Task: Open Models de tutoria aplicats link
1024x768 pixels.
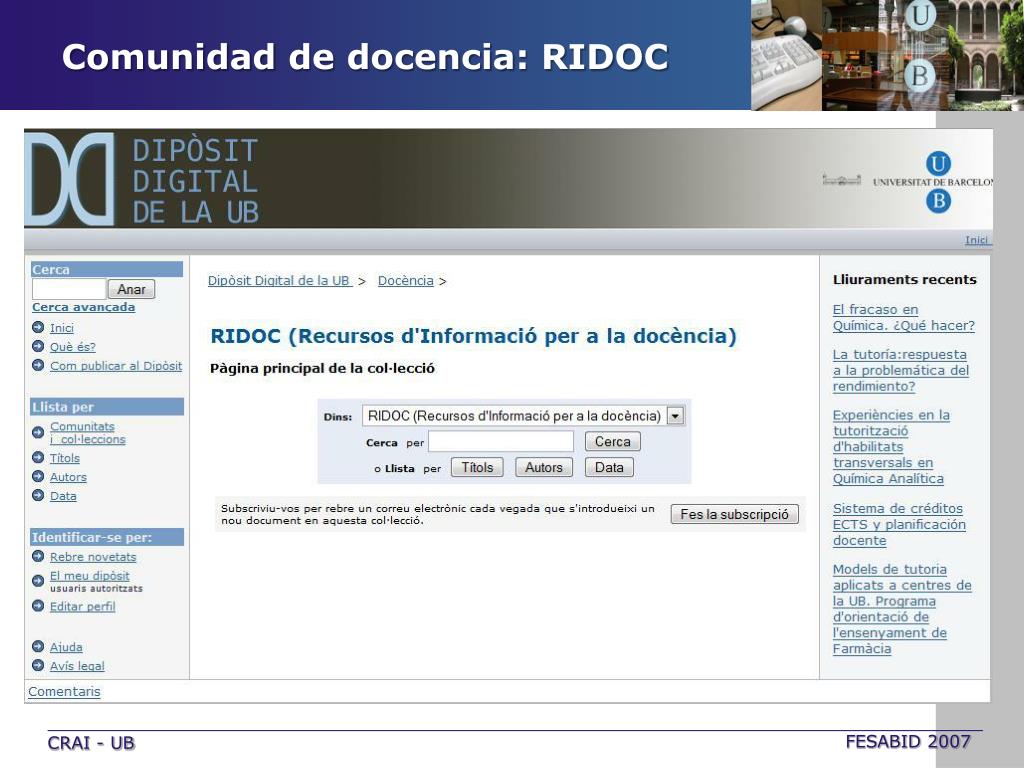Action: (902, 609)
